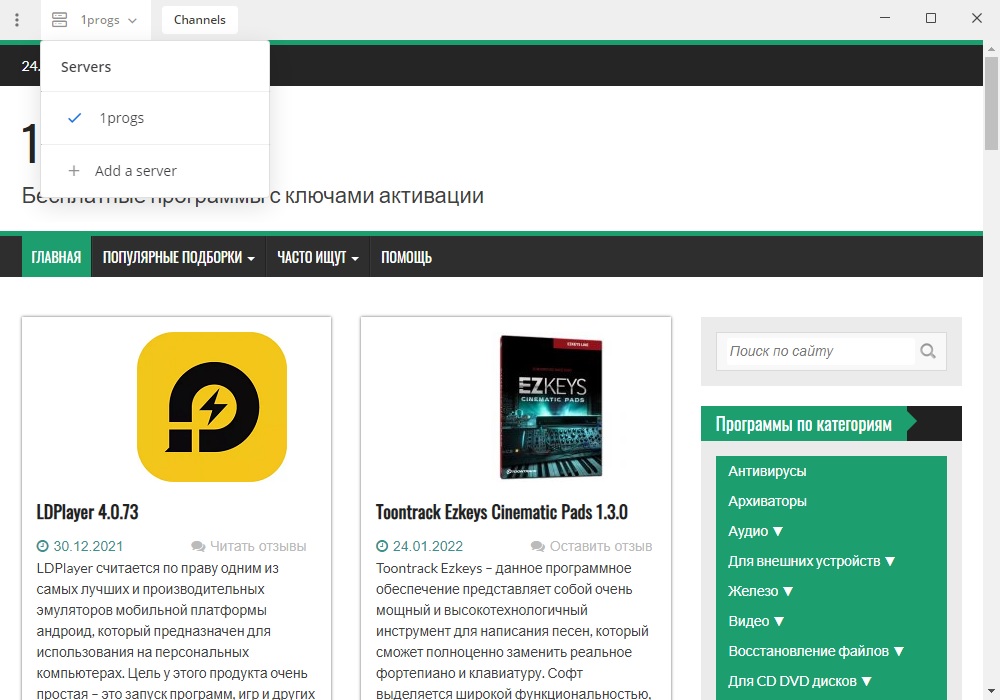Go to the Главная menu item
This screenshot has height=700, width=1000.
point(56,257)
